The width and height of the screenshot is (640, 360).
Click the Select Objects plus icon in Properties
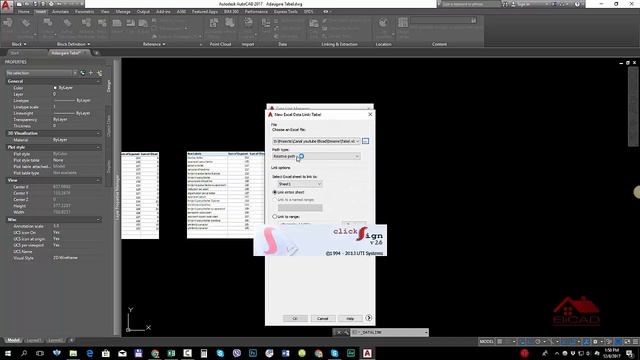point(91,73)
